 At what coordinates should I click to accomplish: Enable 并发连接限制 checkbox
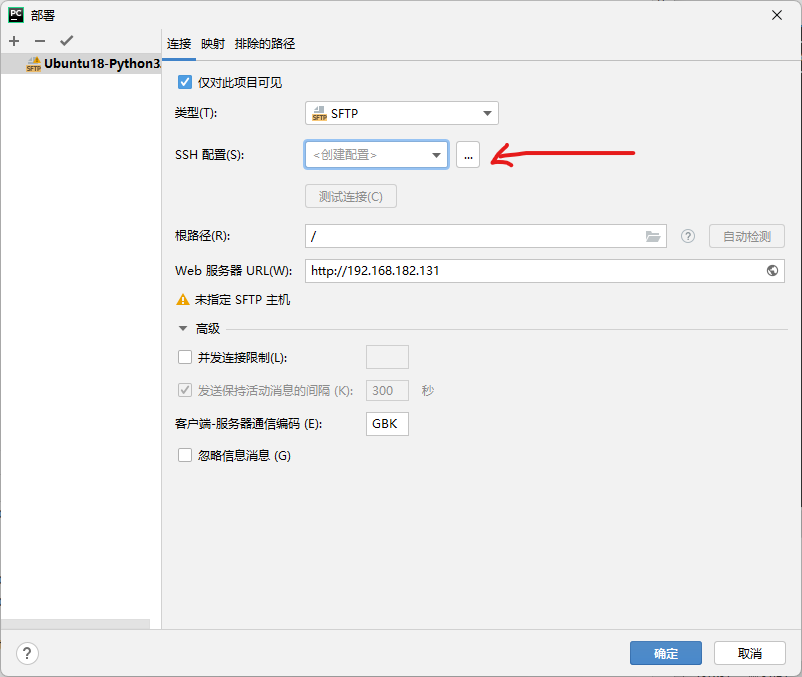[x=185, y=357]
